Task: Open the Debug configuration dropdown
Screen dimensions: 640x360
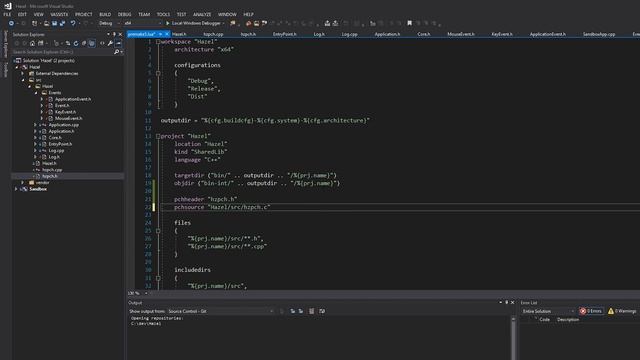Action: click(109, 23)
